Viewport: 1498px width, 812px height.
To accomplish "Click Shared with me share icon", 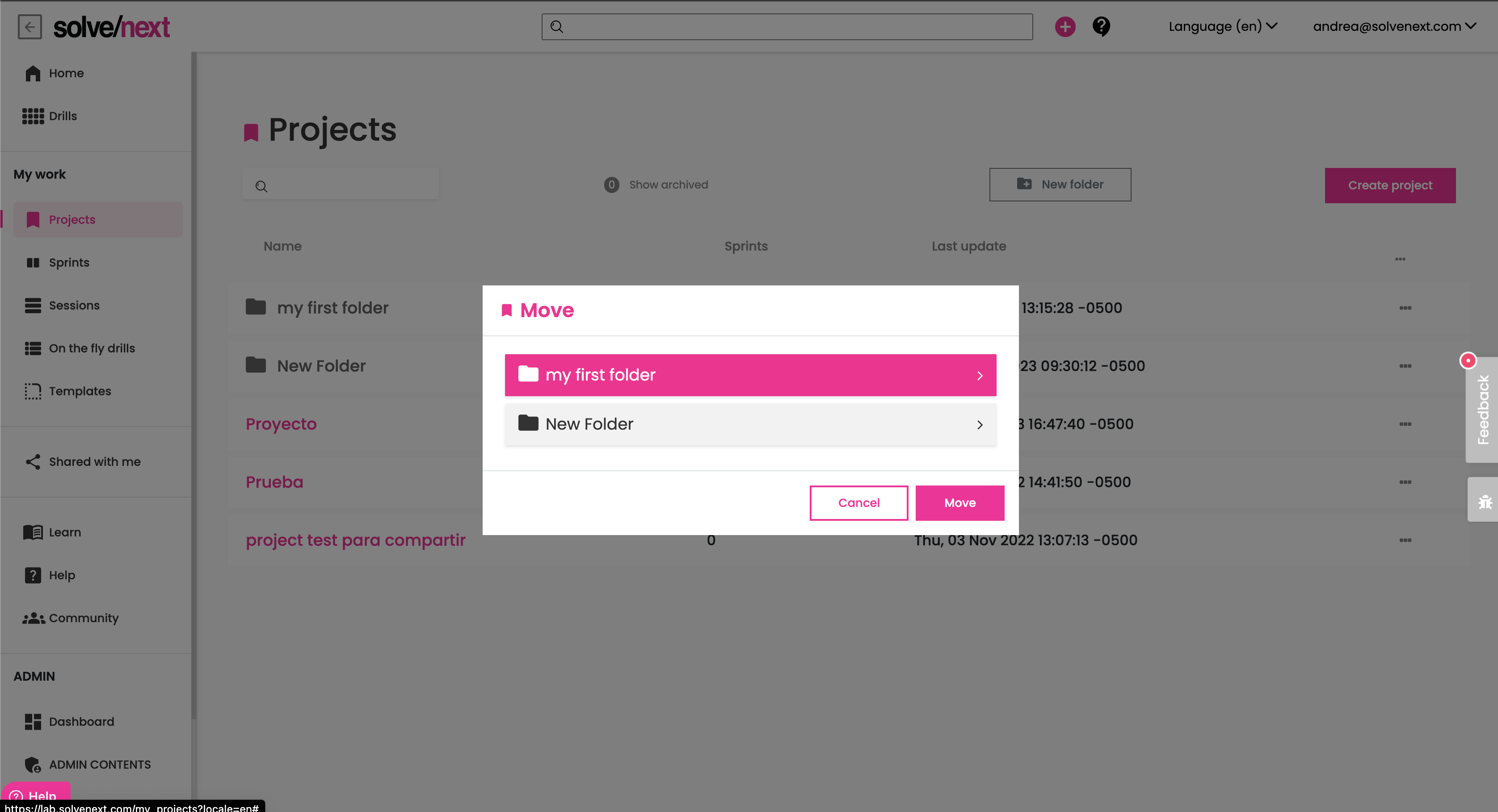I will (33, 461).
